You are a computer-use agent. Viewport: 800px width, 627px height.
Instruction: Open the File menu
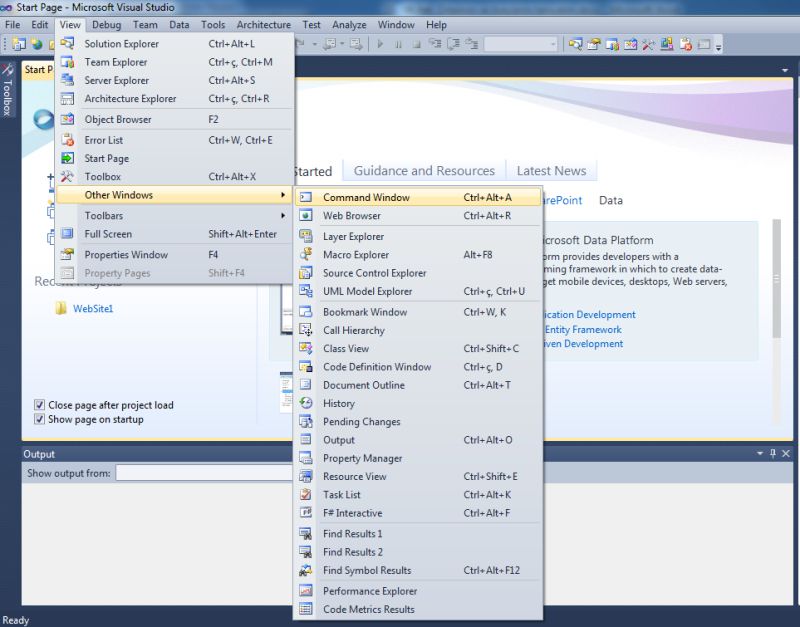pyautogui.click(x=13, y=24)
